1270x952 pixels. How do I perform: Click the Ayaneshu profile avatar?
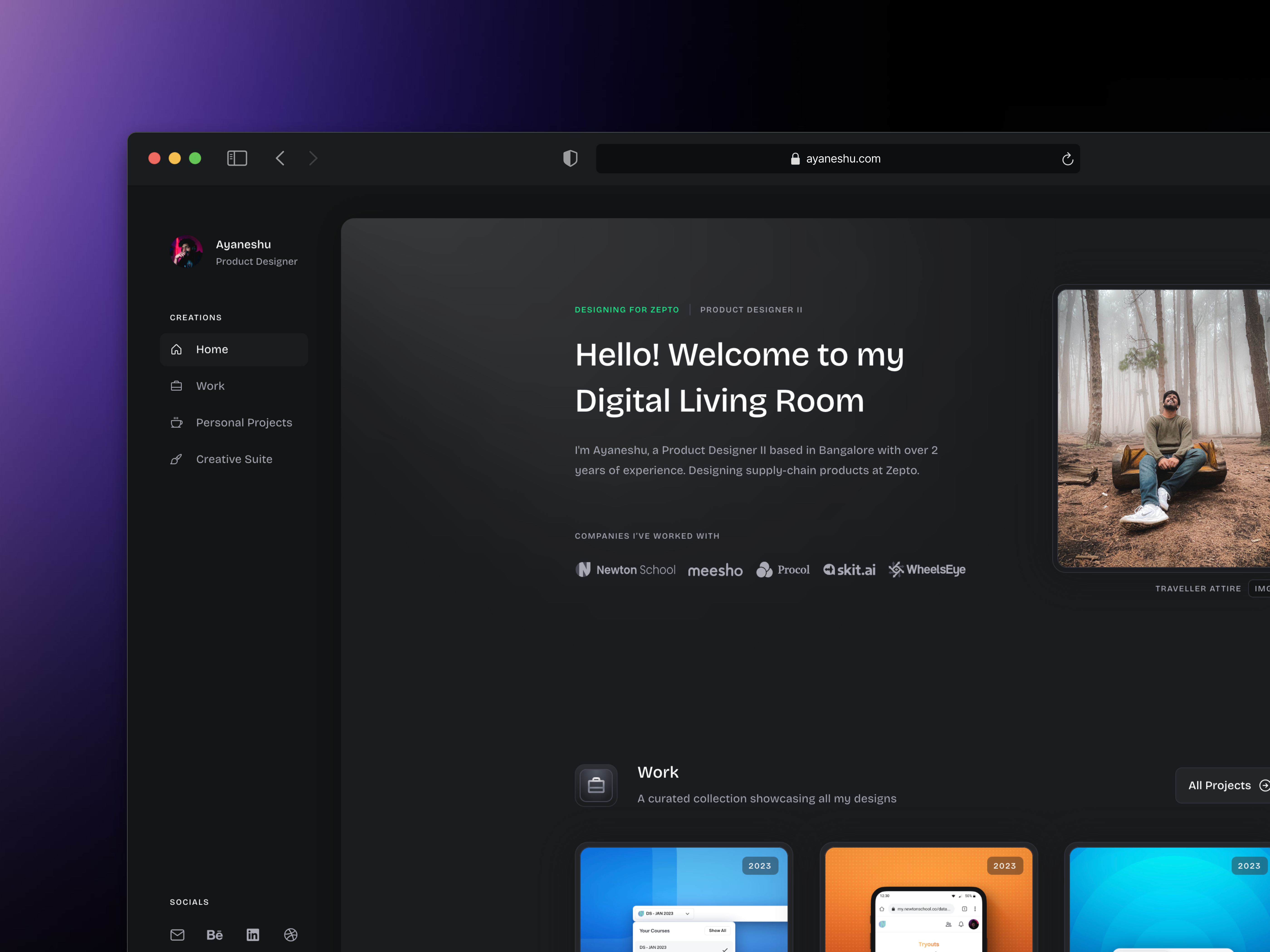(187, 252)
